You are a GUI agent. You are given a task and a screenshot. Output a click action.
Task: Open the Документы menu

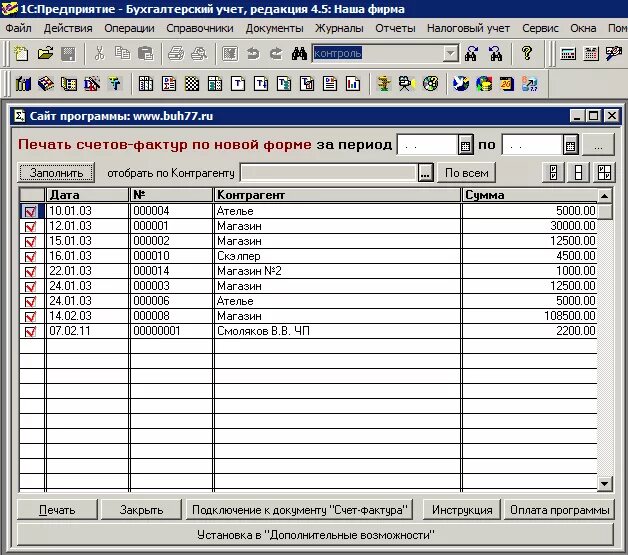(275, 28)
